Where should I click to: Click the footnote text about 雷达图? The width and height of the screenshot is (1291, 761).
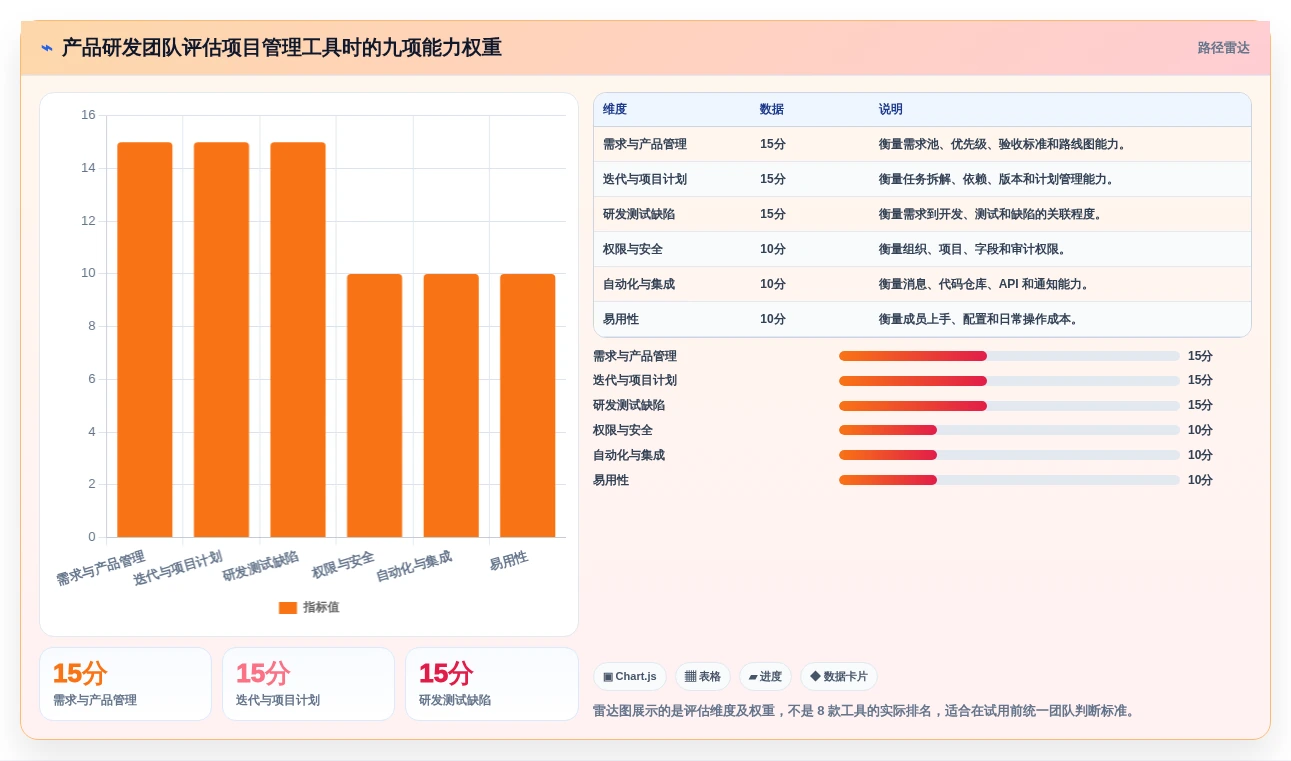point(865,711)
